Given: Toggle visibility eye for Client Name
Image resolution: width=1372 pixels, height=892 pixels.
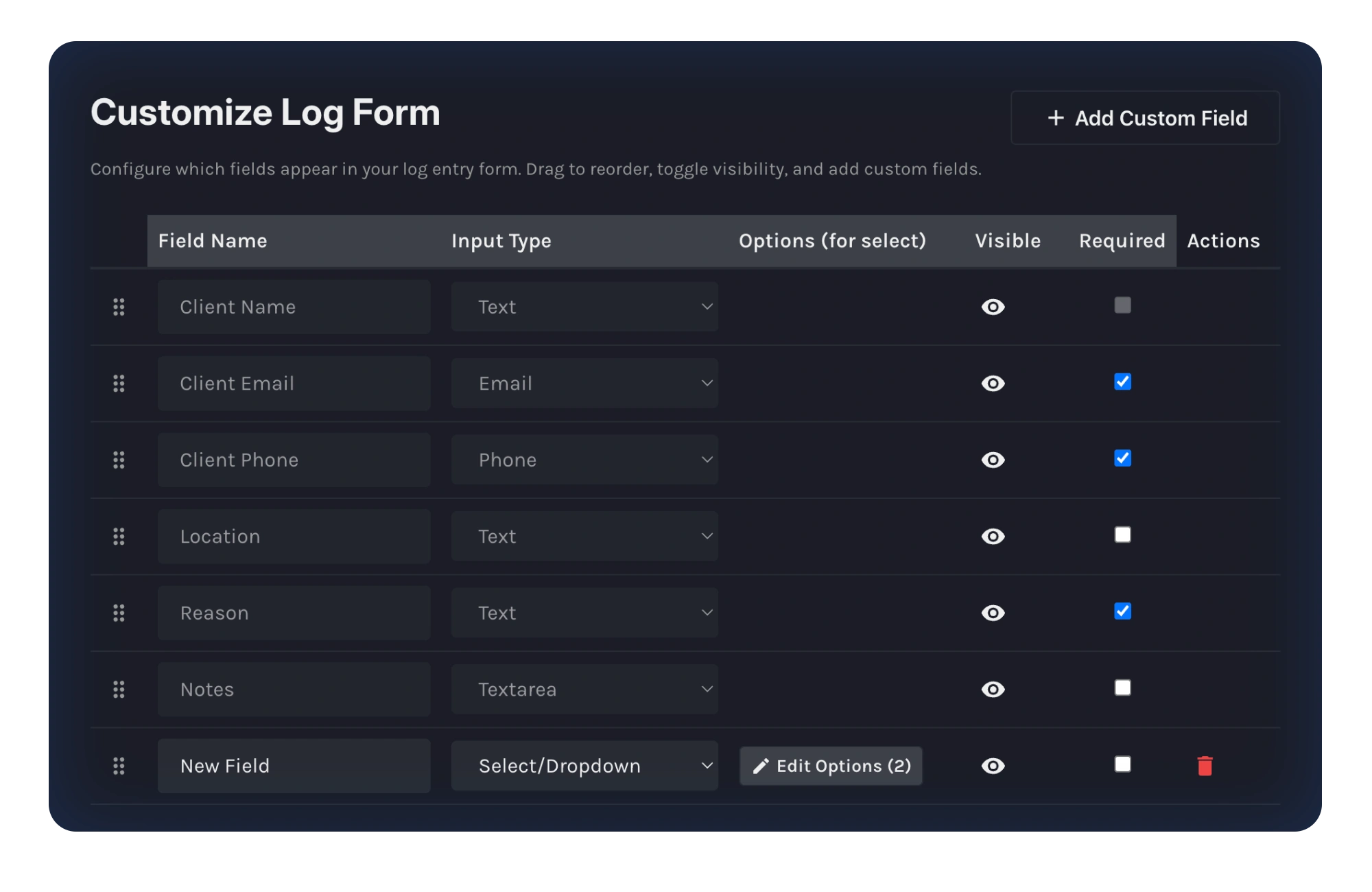Looking at the screenshot, I should (993, 307).
